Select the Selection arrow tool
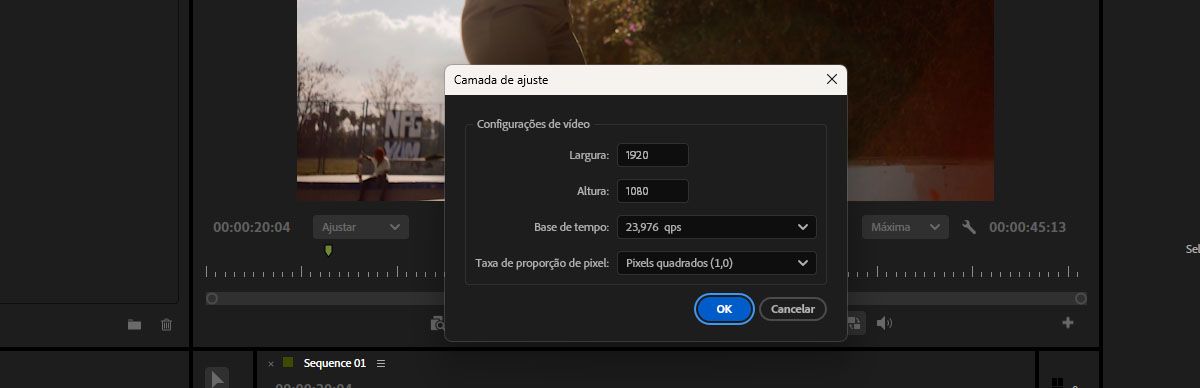 point(217,378)
